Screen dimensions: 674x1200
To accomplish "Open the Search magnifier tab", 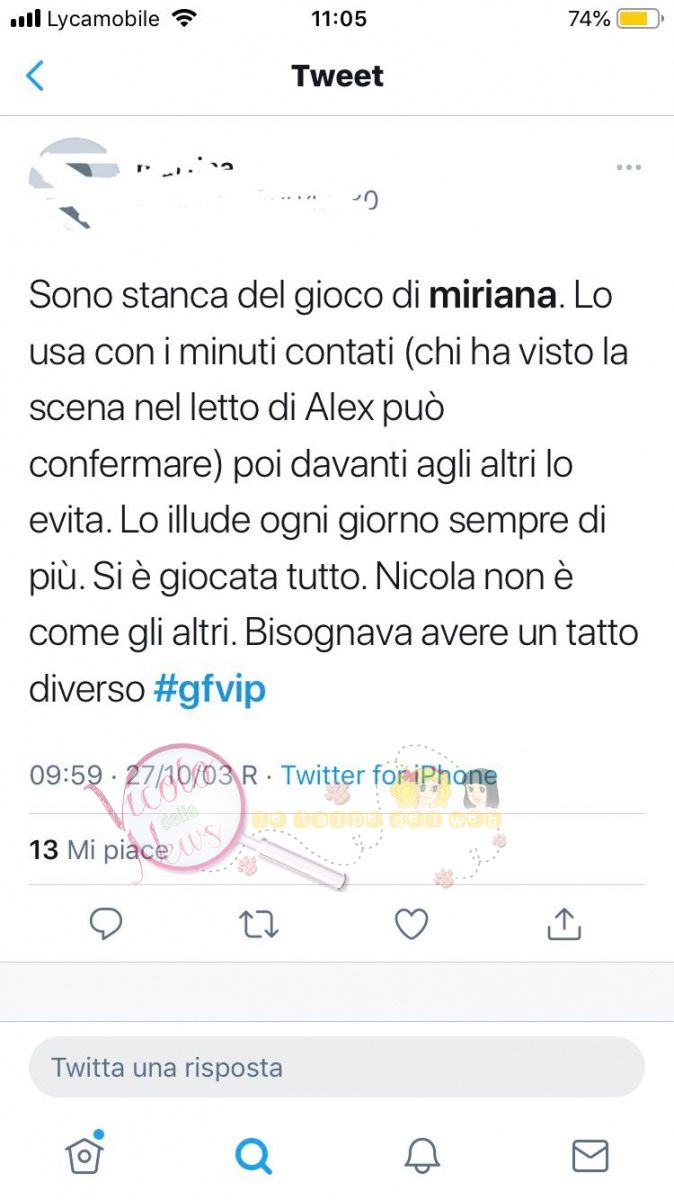I will (253, 1156).
